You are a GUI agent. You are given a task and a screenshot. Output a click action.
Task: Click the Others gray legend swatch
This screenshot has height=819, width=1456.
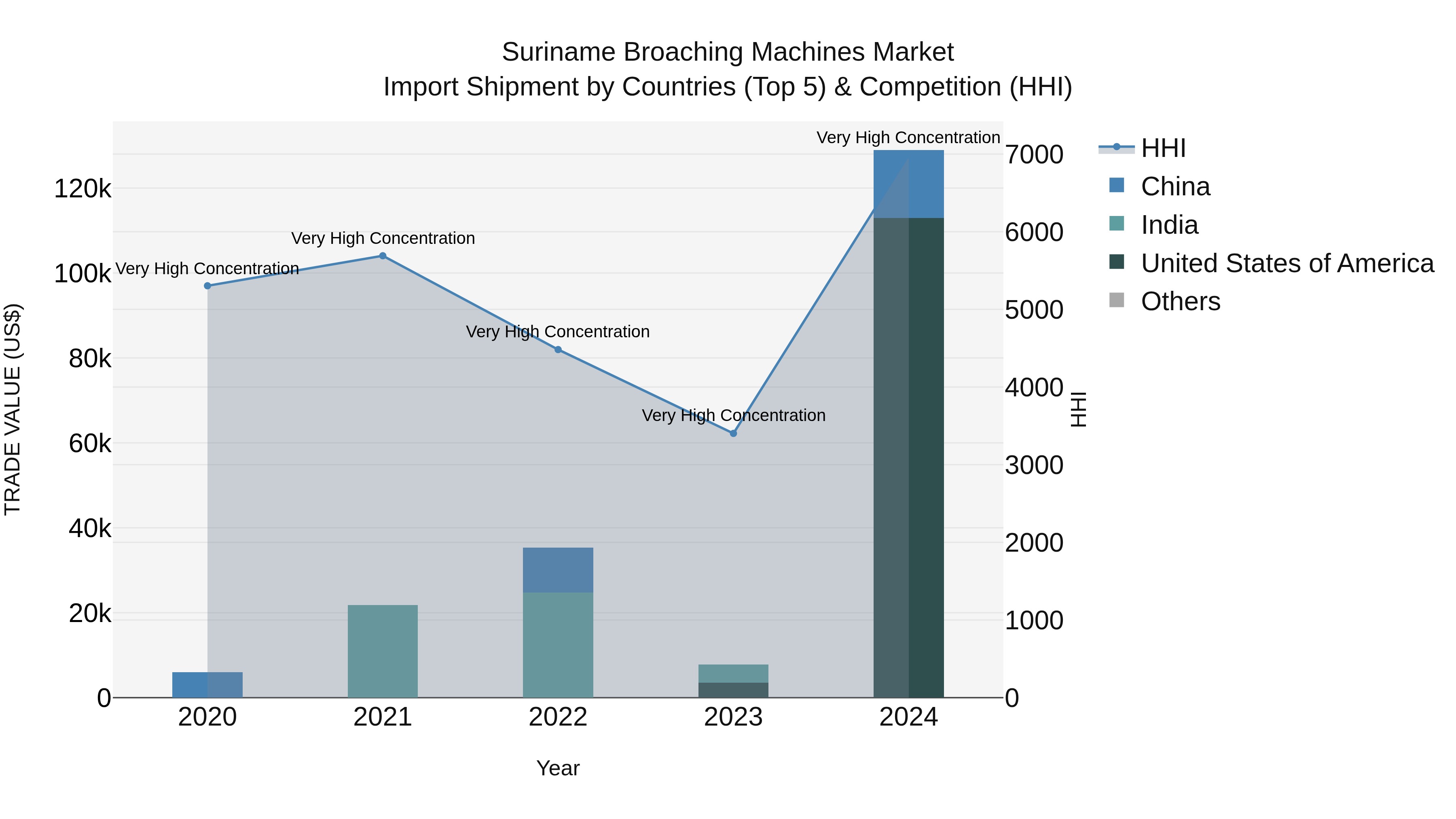(x=1117, y=300)
